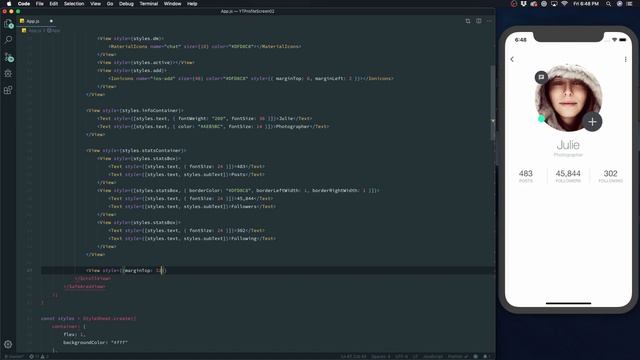Click the line and column status bar indicator
This screenshot has height=360, width=640.
[353, 356]
